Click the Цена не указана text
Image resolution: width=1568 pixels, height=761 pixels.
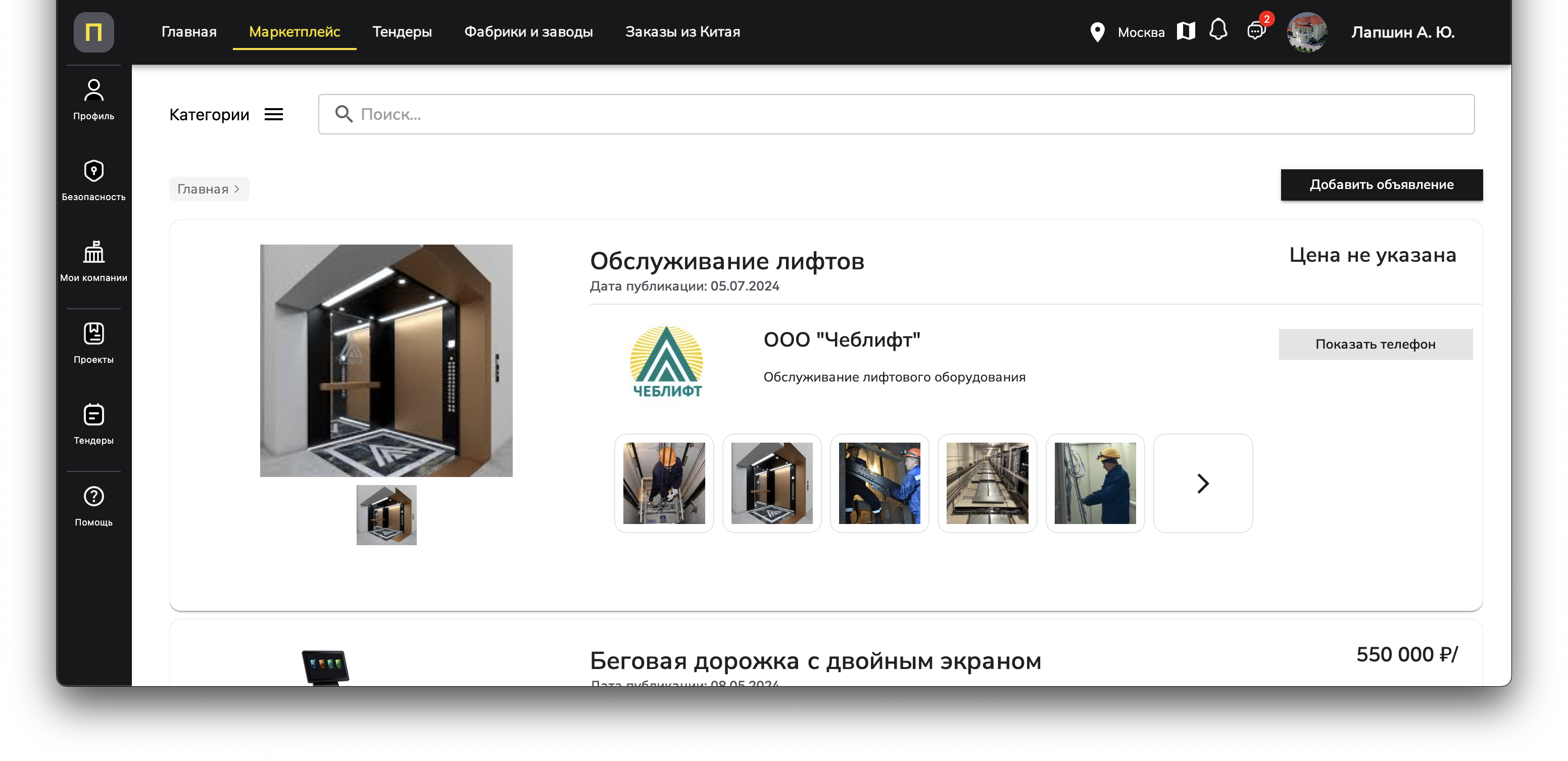click(x=1373, y=255)
